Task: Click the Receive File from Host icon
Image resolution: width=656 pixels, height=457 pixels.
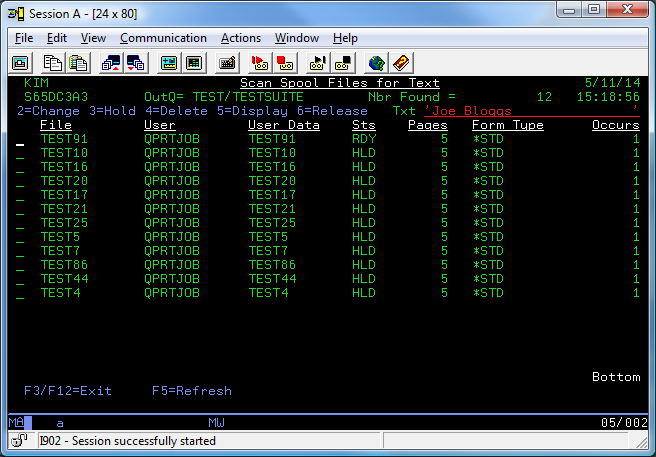Action: point(135,62)
